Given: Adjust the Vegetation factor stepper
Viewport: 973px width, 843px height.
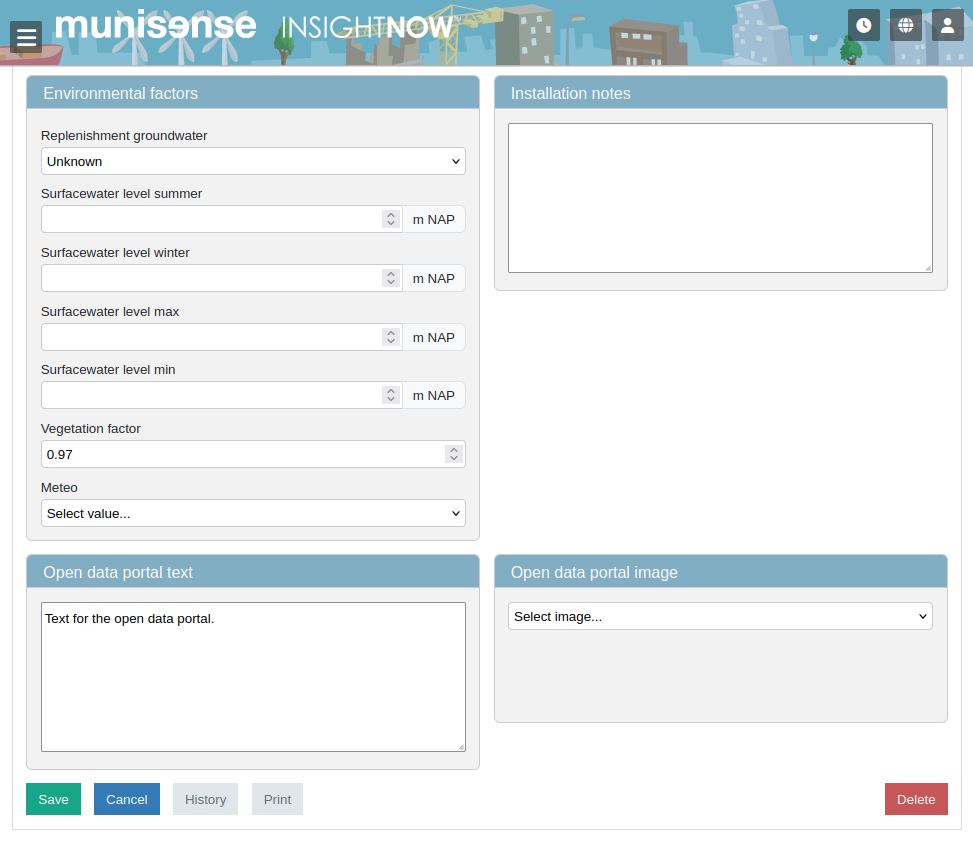Looking at the screenshot, I should coord(453,454).
